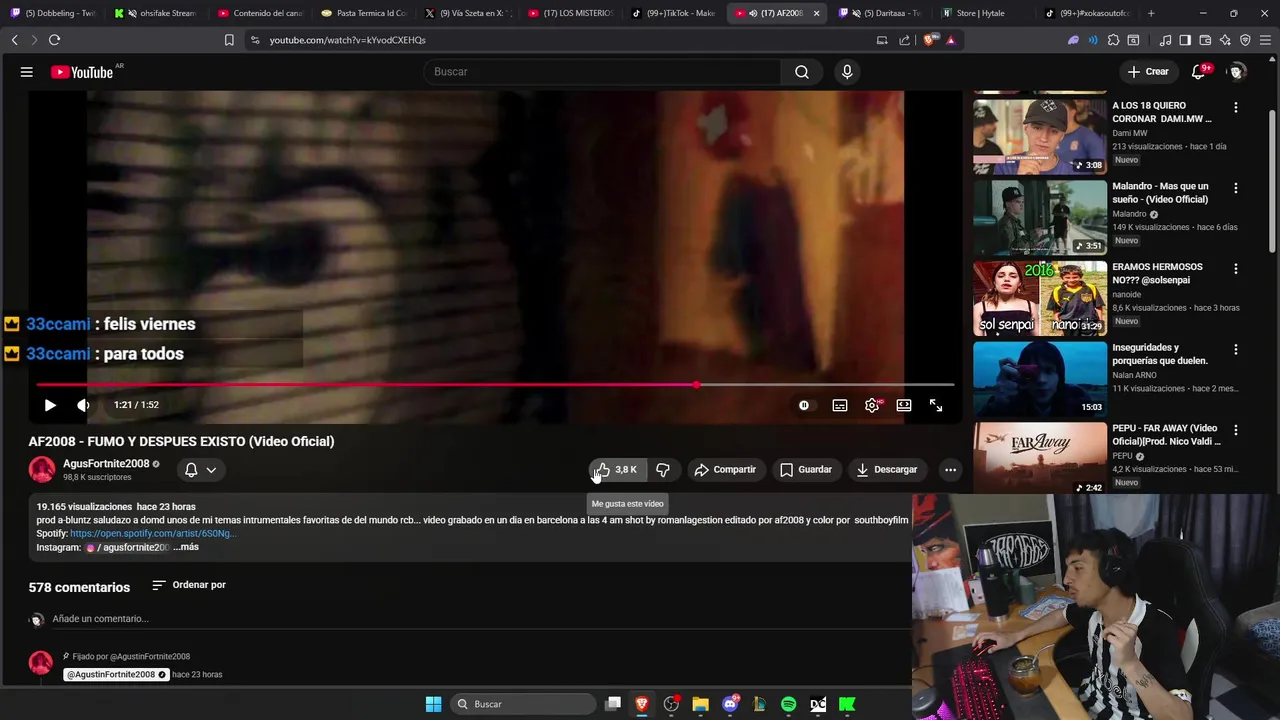Dislike the video with thumbs down
This screenshot has height=720, width=1280.
coord(662,470)
